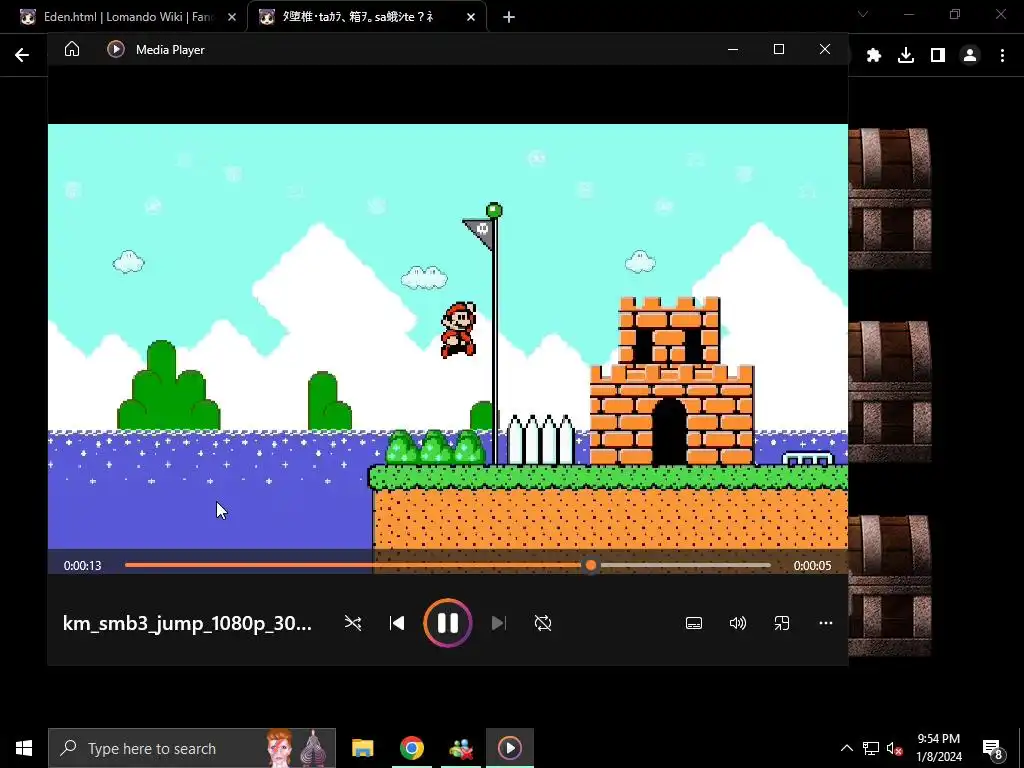Viewport: 1024px width, 768px height.
Task: Close the Eden.html browser tab
Action: pyautogui.click(x=232, y=17)
